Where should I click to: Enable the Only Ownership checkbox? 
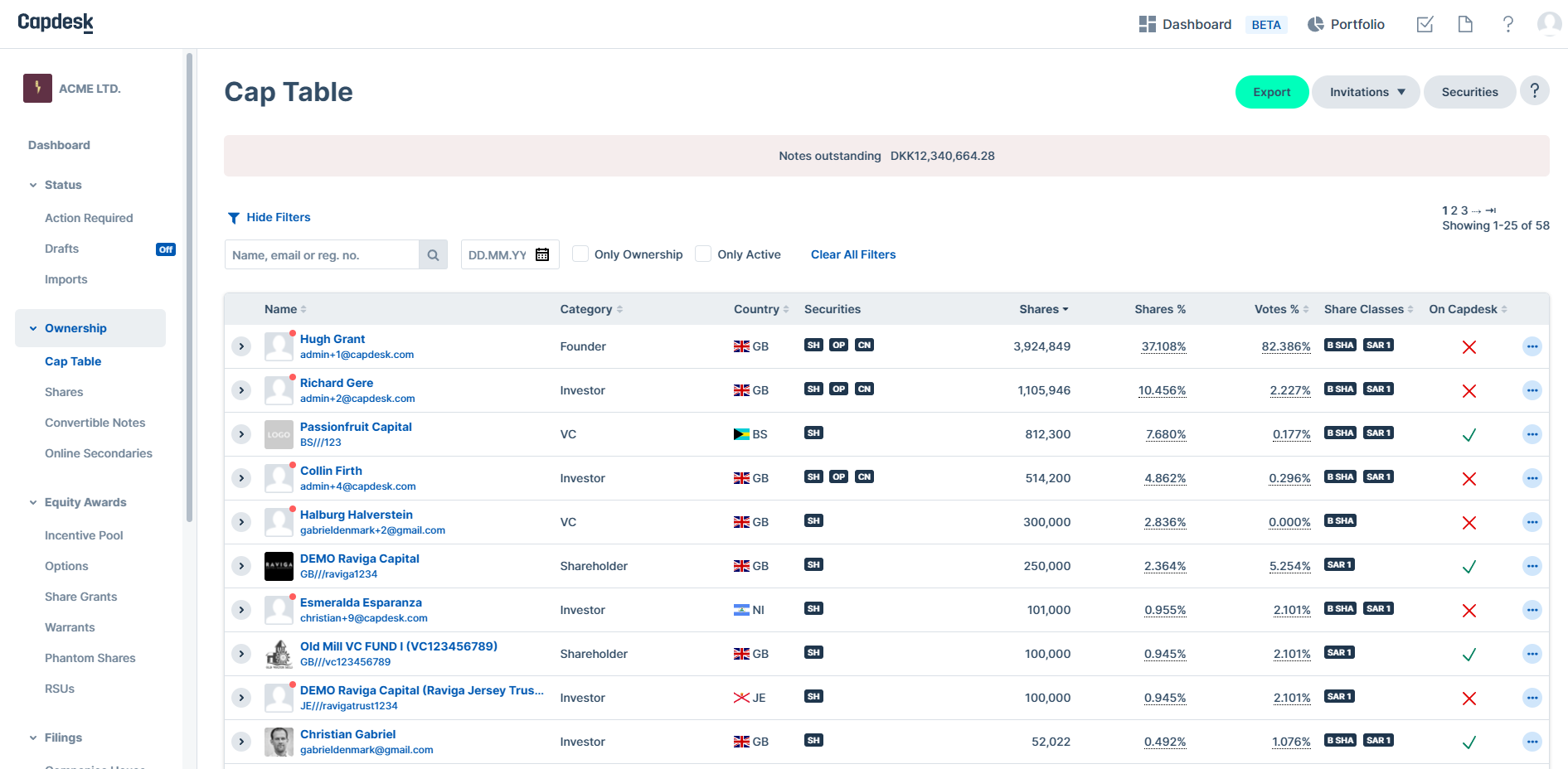581,254
